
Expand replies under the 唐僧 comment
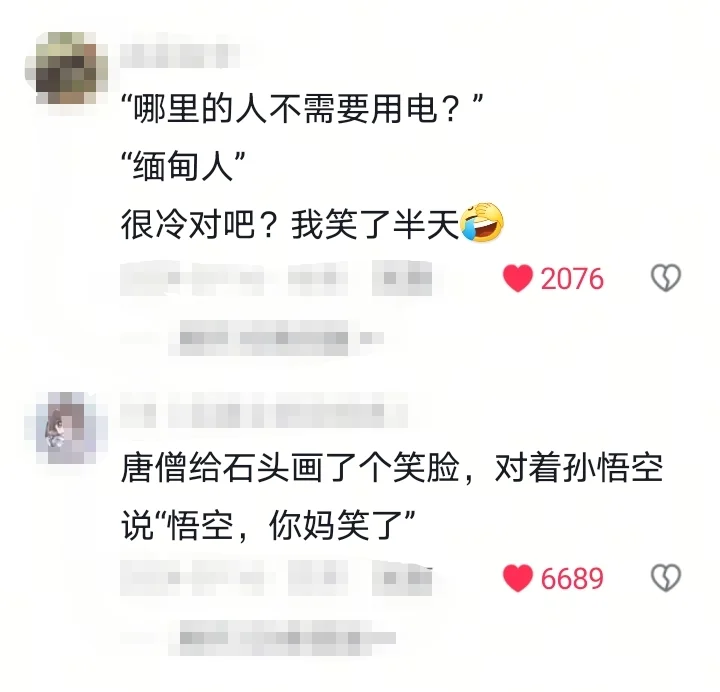tap(281, 638)
